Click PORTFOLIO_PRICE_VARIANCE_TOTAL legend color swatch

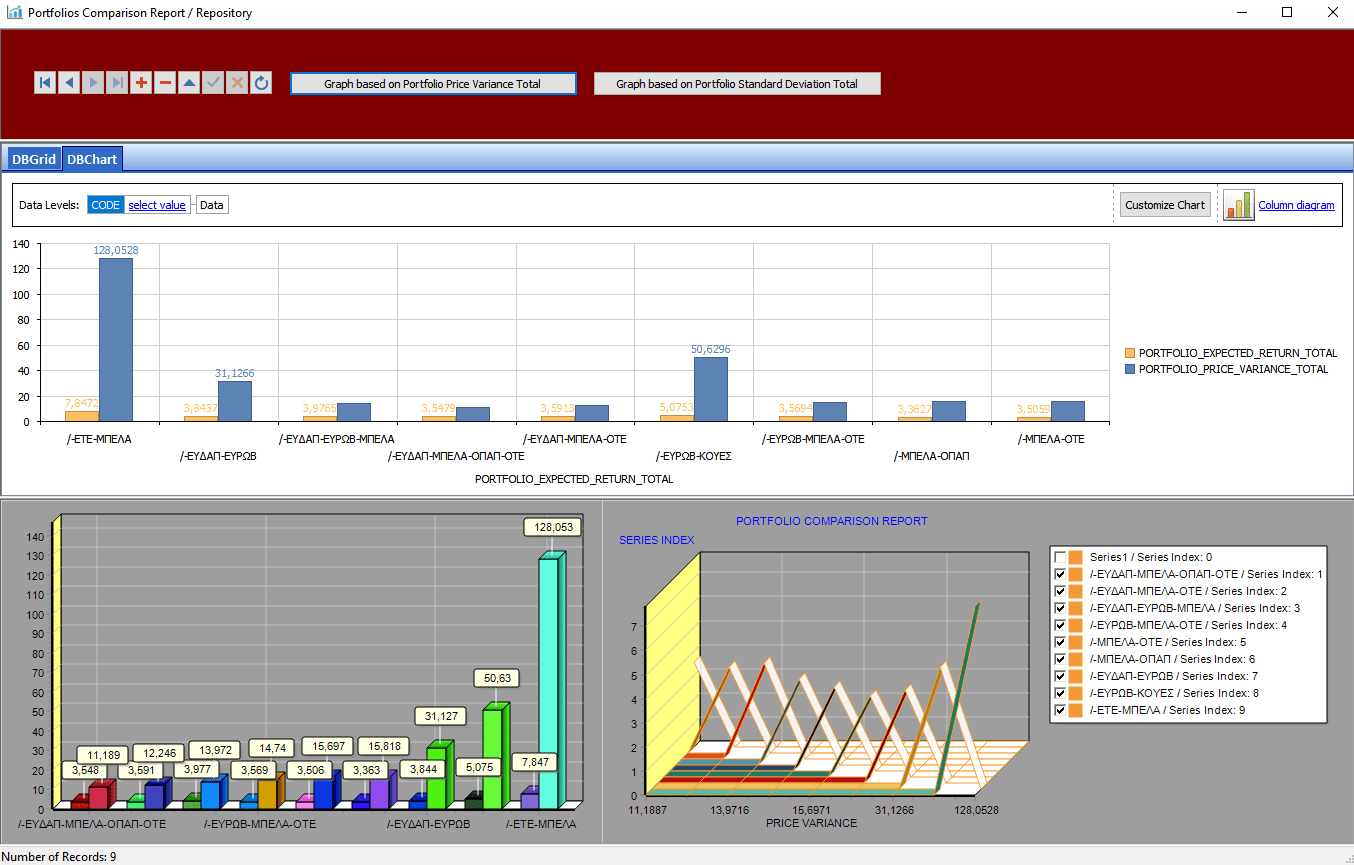click(1130, 369)
